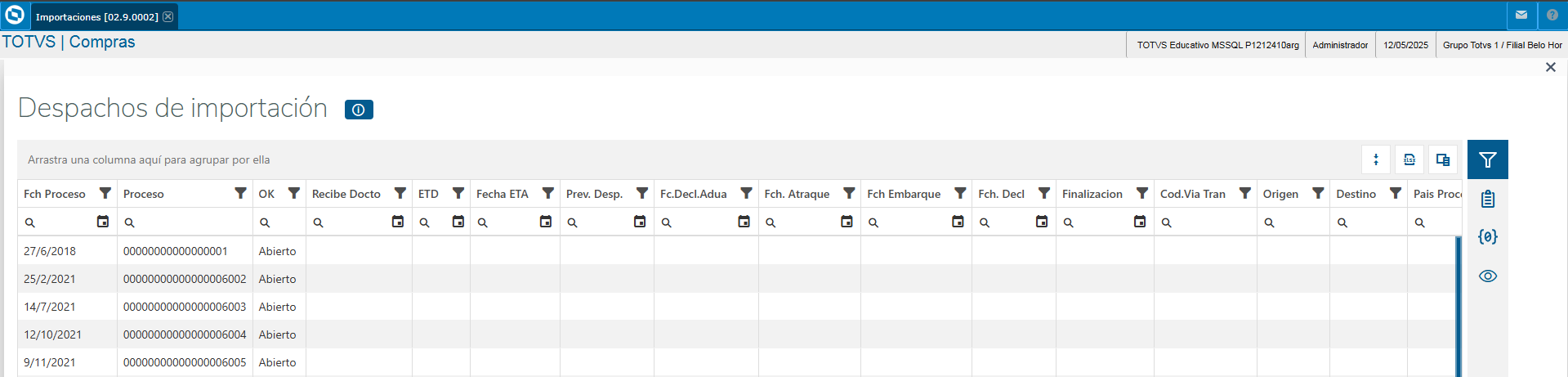Open the calendar picker under Finalizacion
Image resolution: width=1568 pixels, height=377 pixels.
1140,222
